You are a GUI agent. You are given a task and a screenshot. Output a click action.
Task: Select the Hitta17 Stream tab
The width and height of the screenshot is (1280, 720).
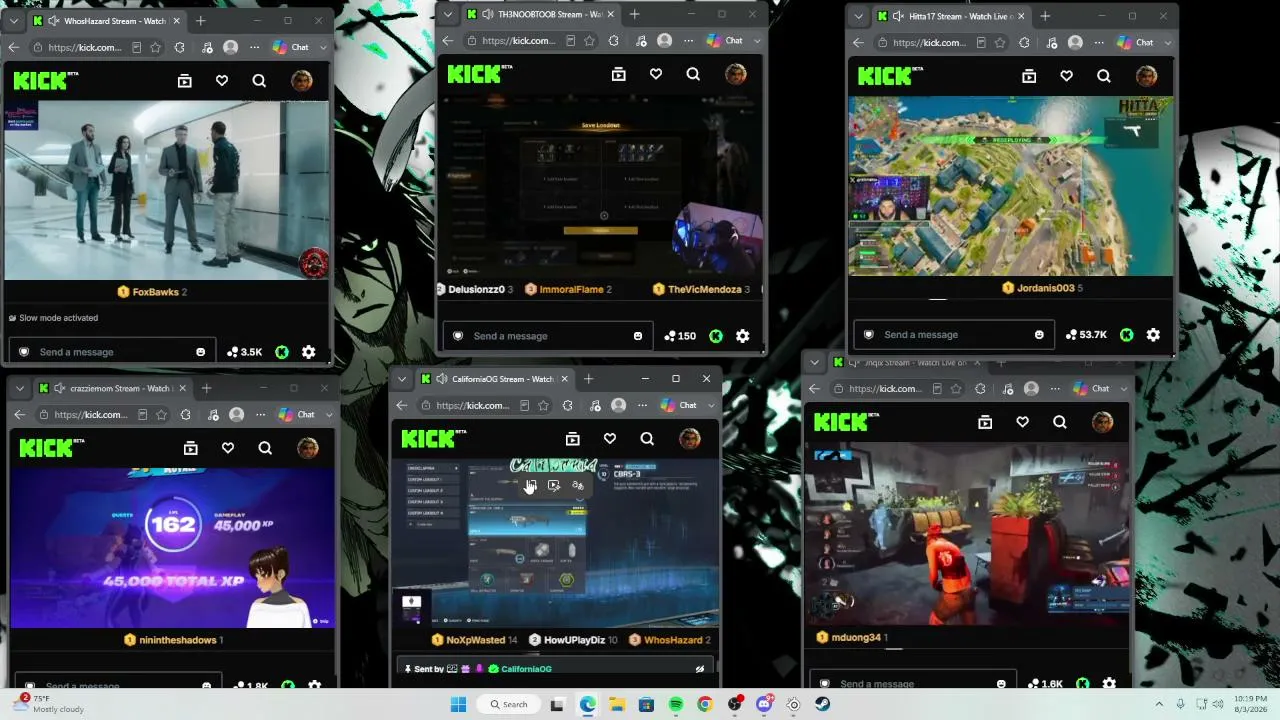[x=951, y=16]
